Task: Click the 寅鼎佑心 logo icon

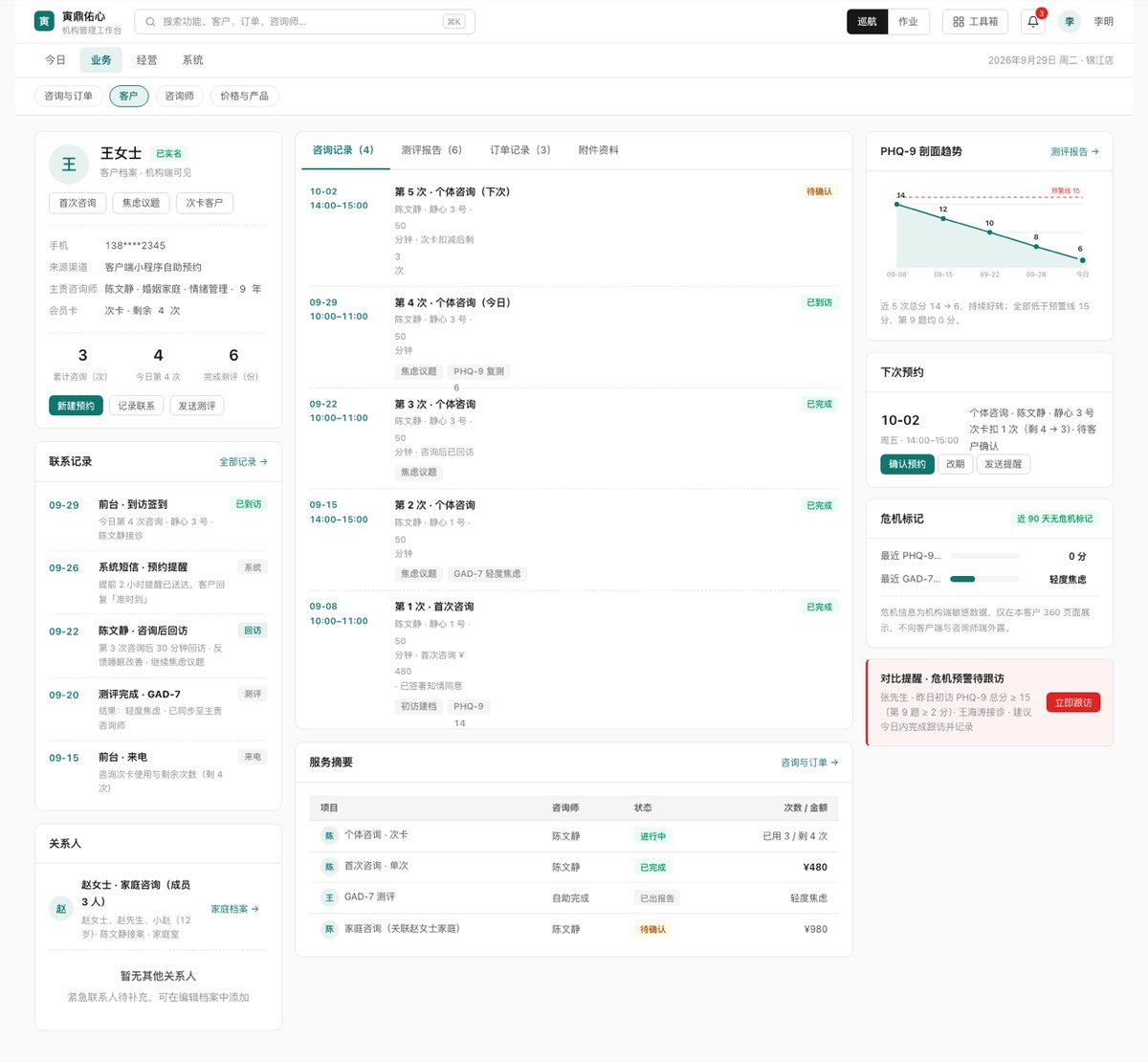Action: pyautogui.click(x=44, y=21)
